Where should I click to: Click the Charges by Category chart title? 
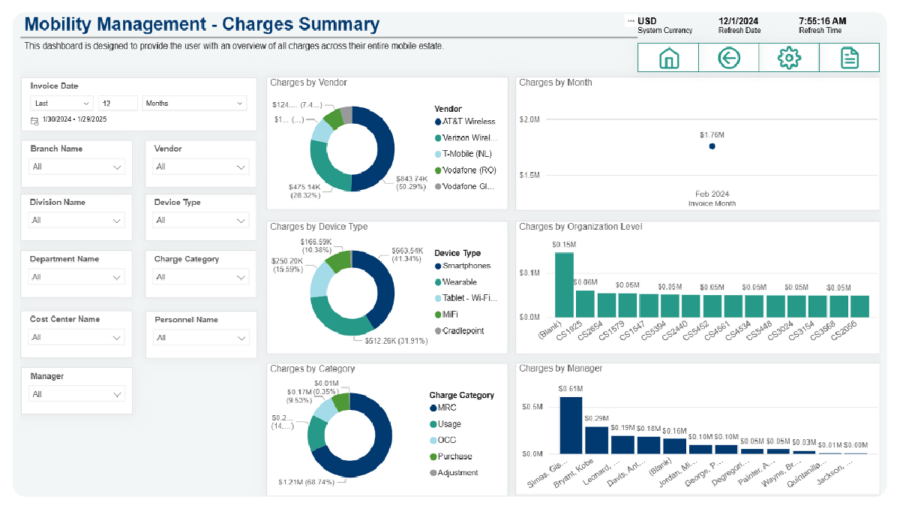[312, 368]
